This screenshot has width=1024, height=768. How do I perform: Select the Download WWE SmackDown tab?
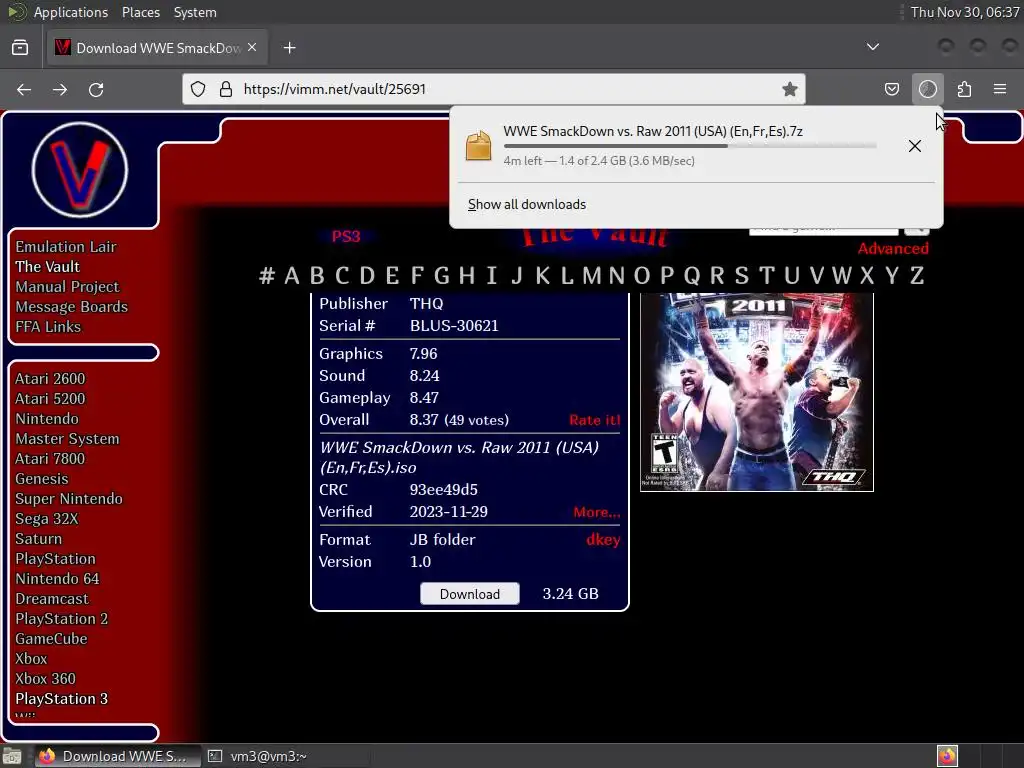tap(157, 48)
